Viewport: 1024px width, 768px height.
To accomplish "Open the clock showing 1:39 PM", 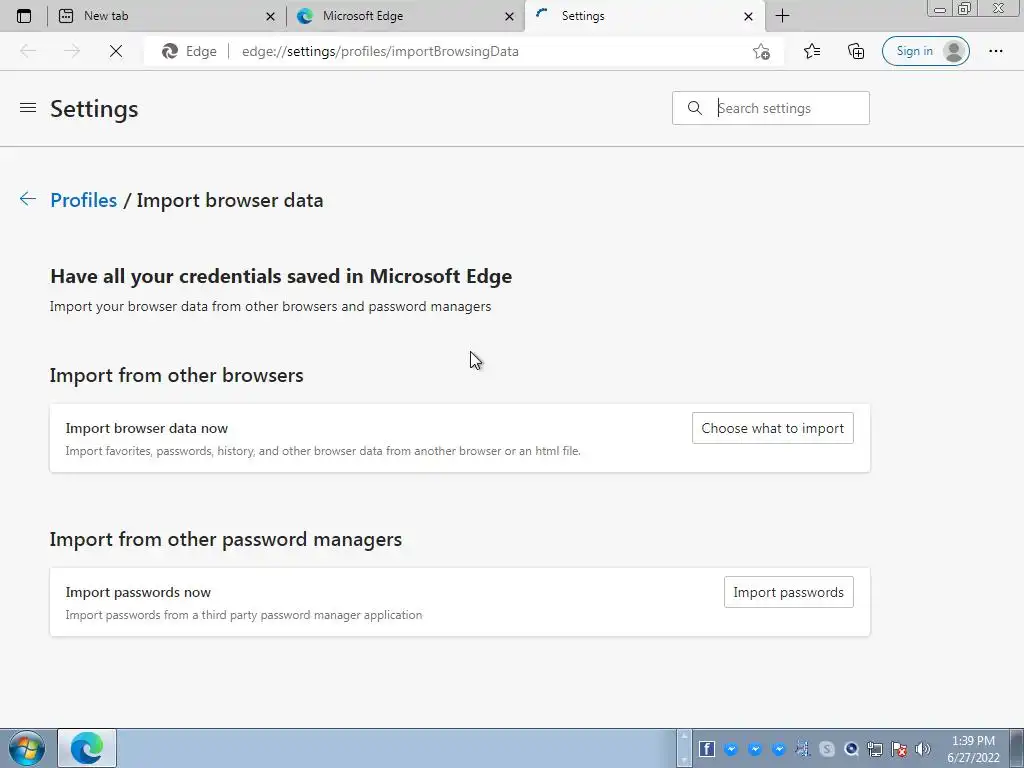I will tap(973, 749).
